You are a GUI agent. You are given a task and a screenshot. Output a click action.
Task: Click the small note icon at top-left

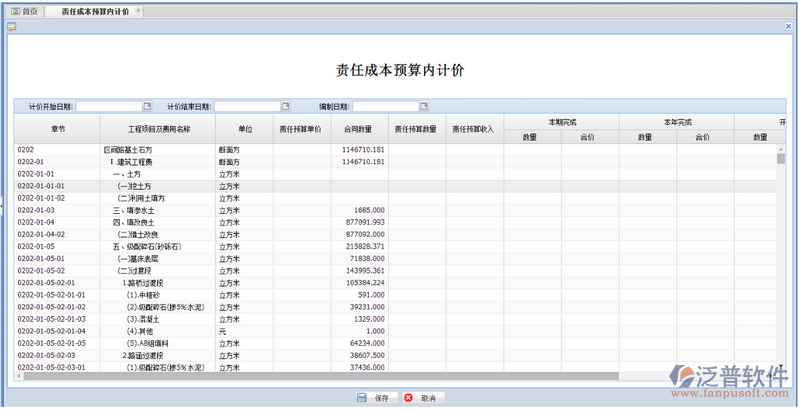pos(11,27)
